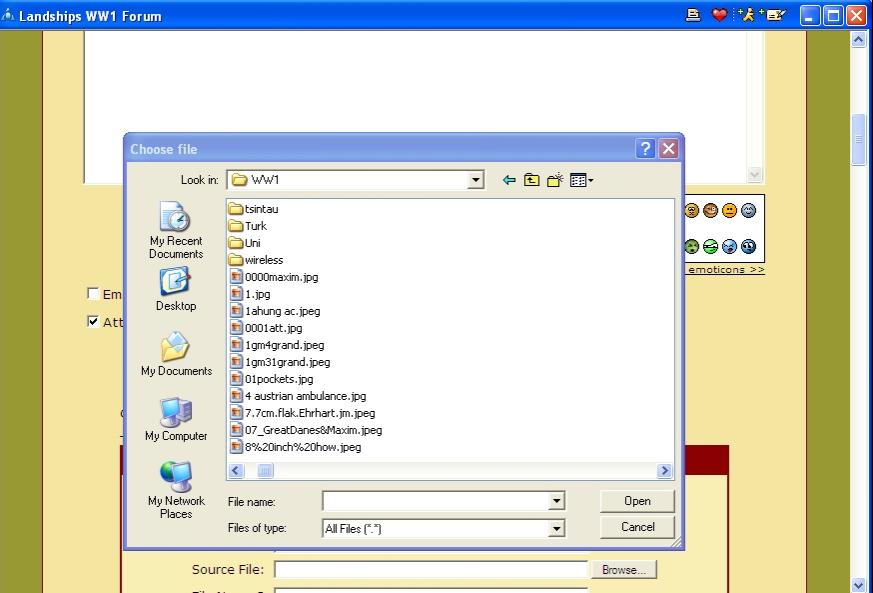Click the dialog's question mark help button

[x=646, y=149]
